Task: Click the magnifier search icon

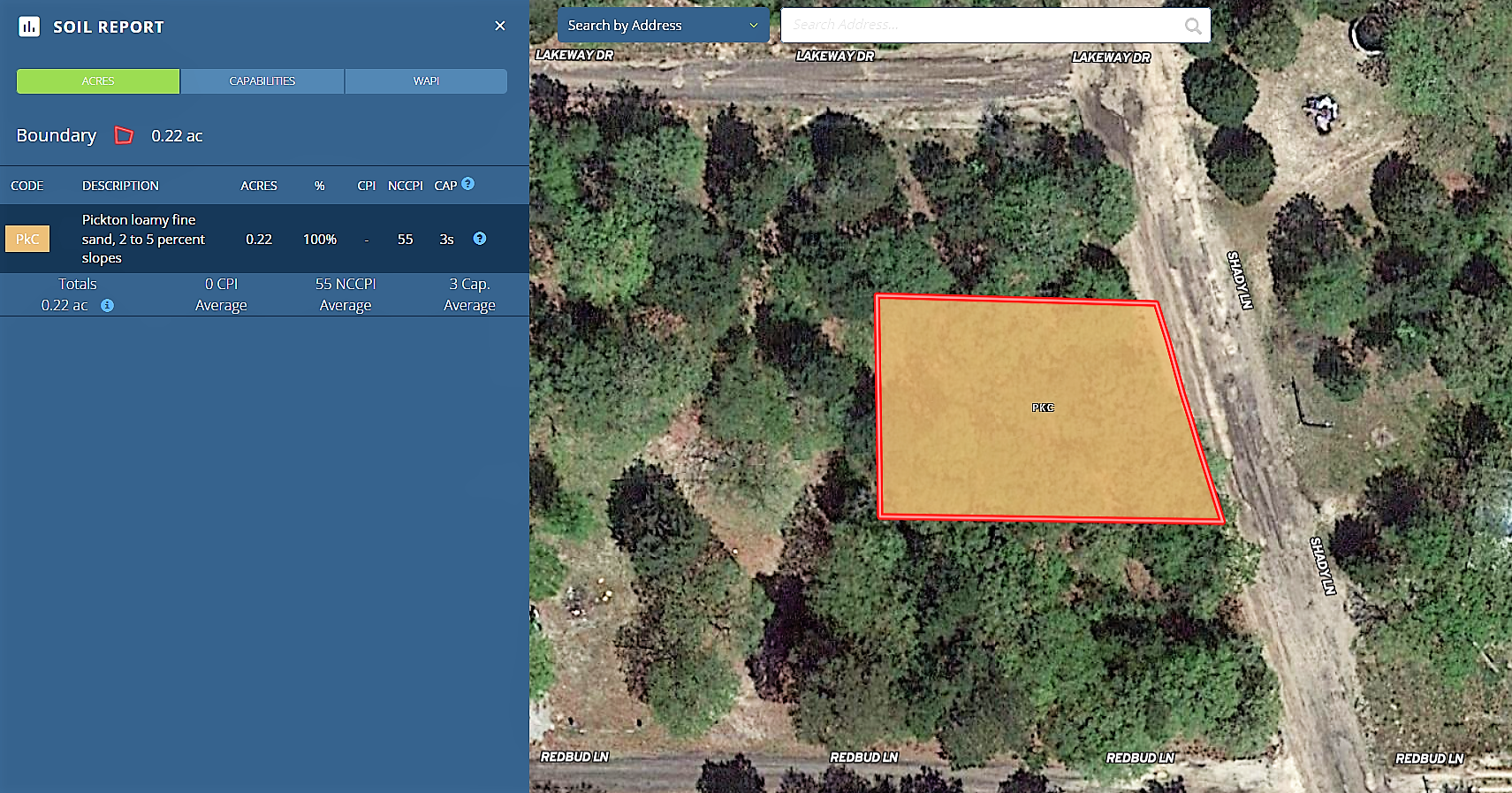Action: (x=1192, y=26)
